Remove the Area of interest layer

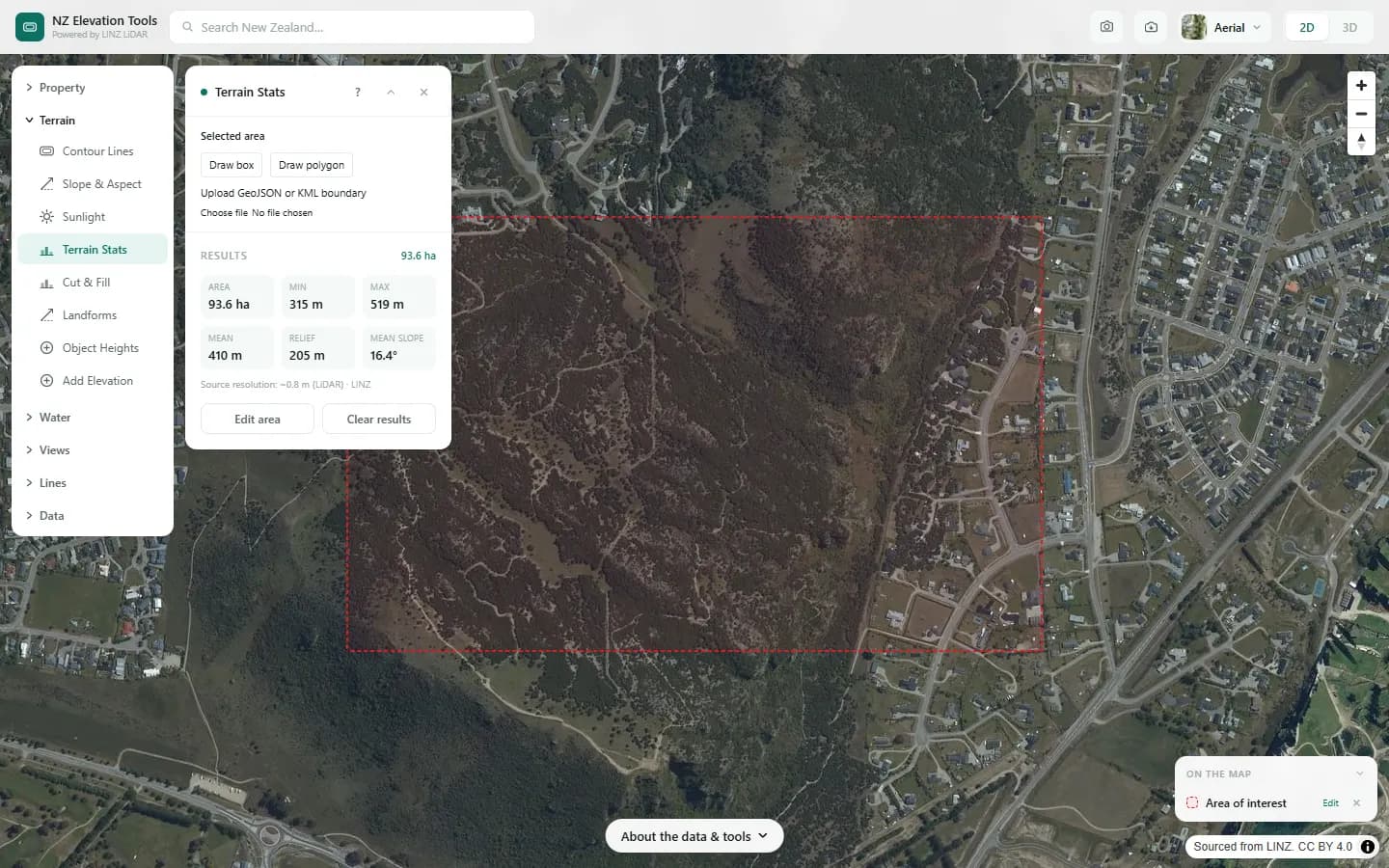1356,803
